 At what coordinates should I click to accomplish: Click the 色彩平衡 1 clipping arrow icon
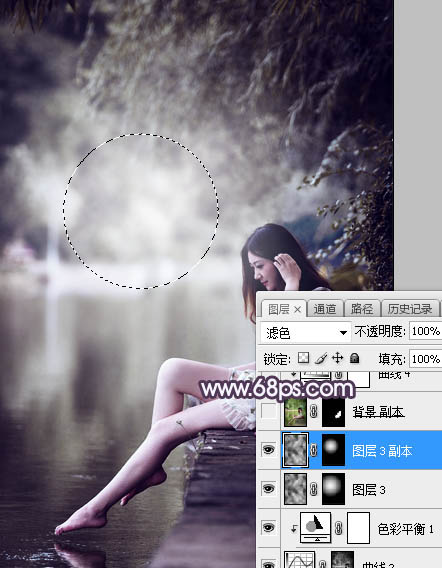tap(293, 529)
